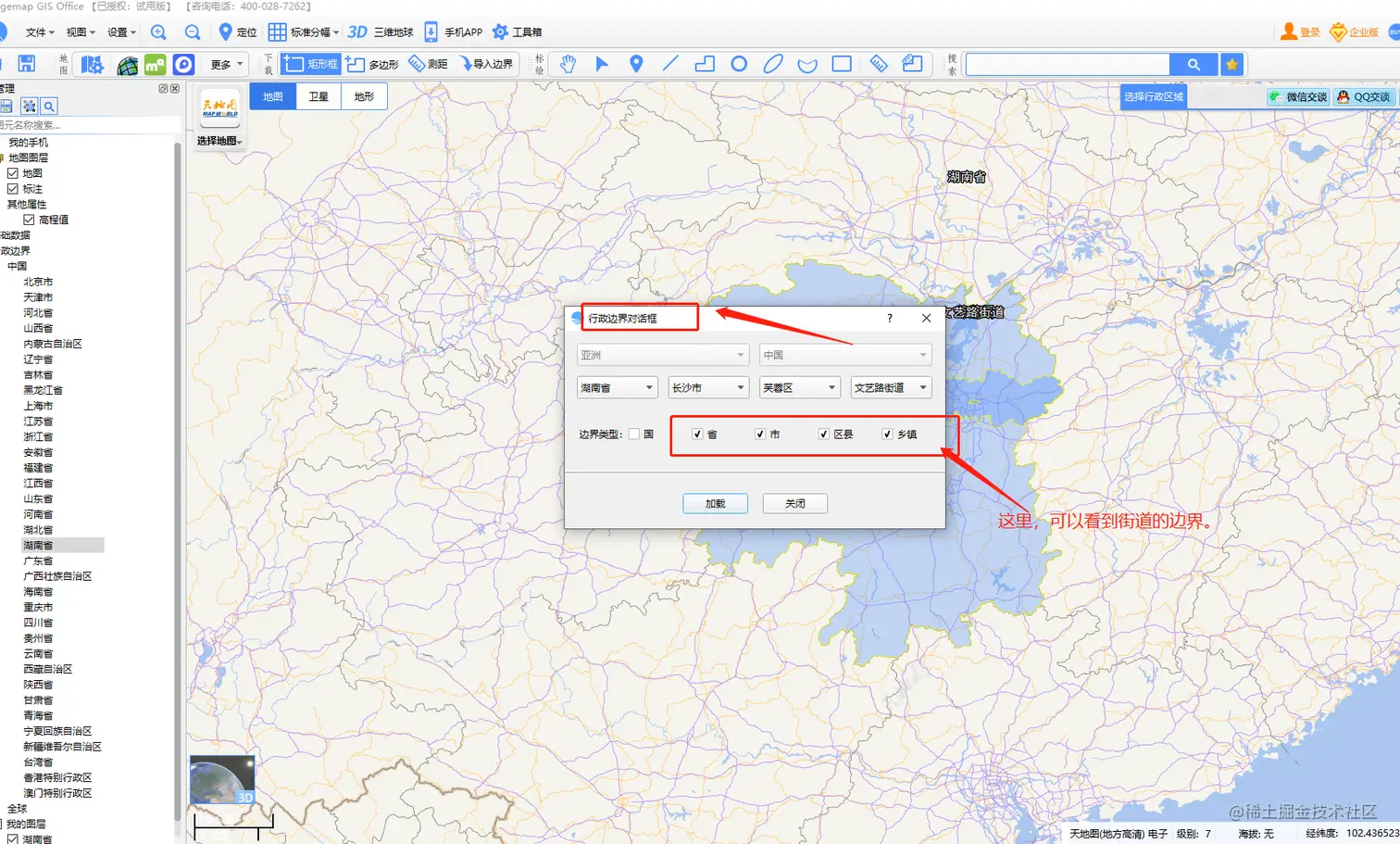The width and height of the screenshot is (1400, 844).
Task: Toggle the 地图 layer checkbox
Action: 13,173
